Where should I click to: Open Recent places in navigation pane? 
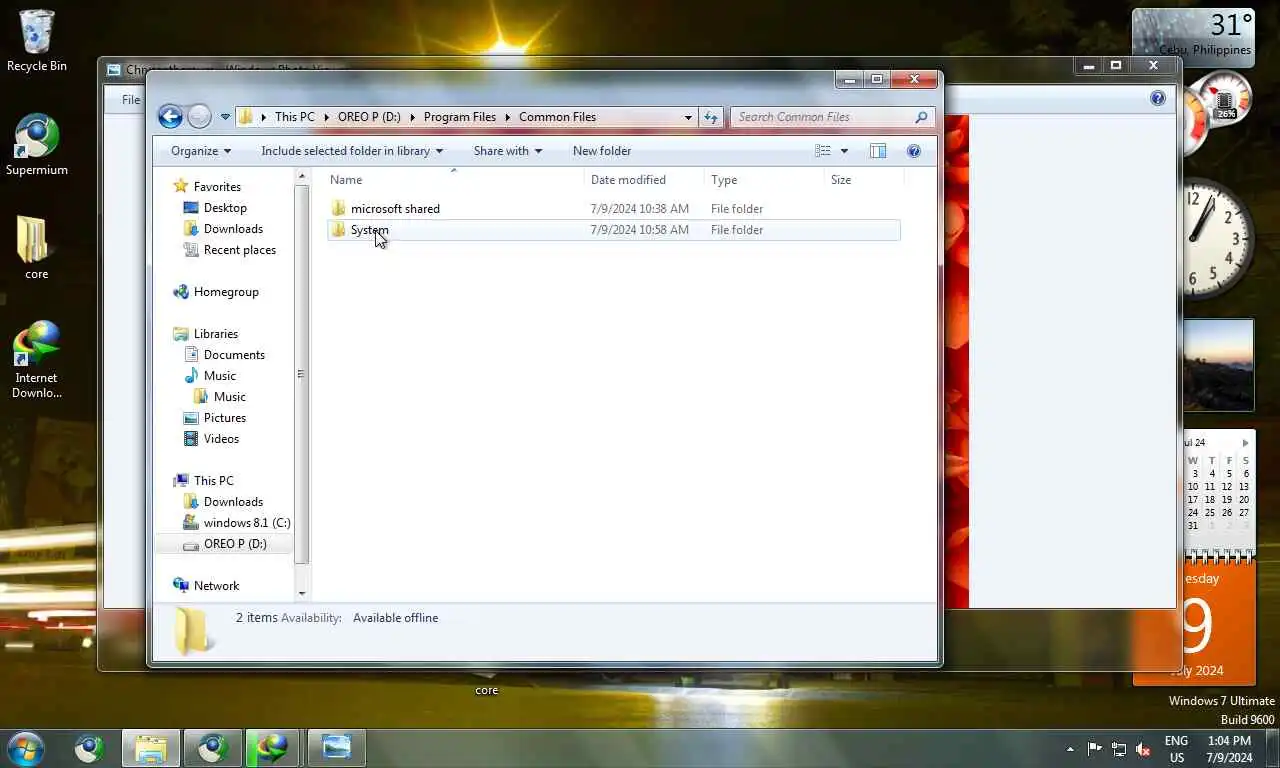click(239, 250)
